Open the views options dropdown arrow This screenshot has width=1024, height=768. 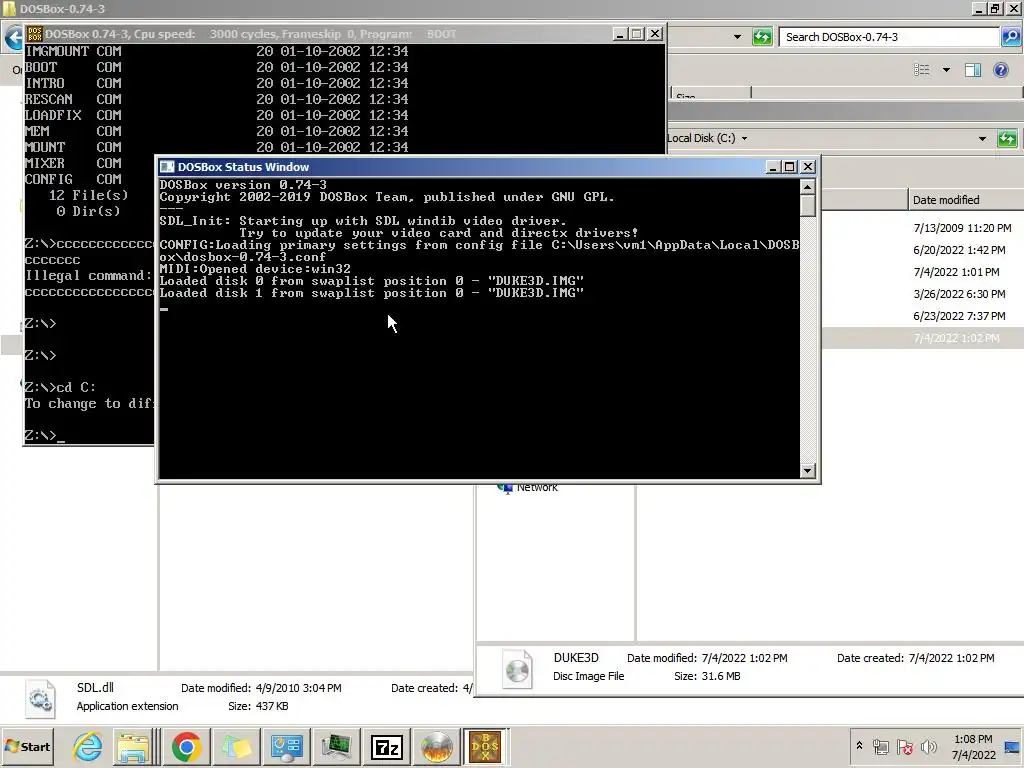pos(946,70)
